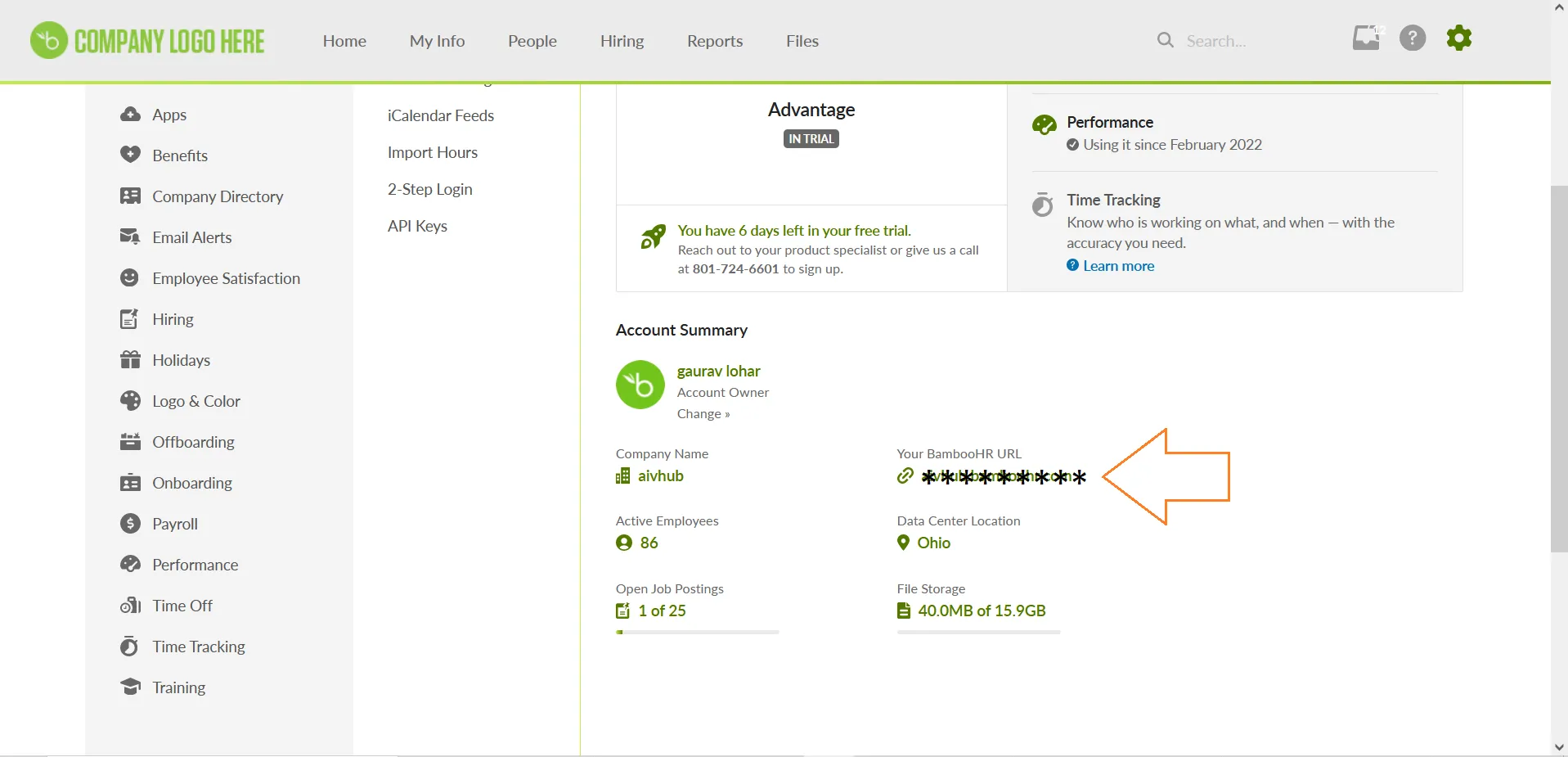Click the Performance product gauge icon

click(1045, 124)
